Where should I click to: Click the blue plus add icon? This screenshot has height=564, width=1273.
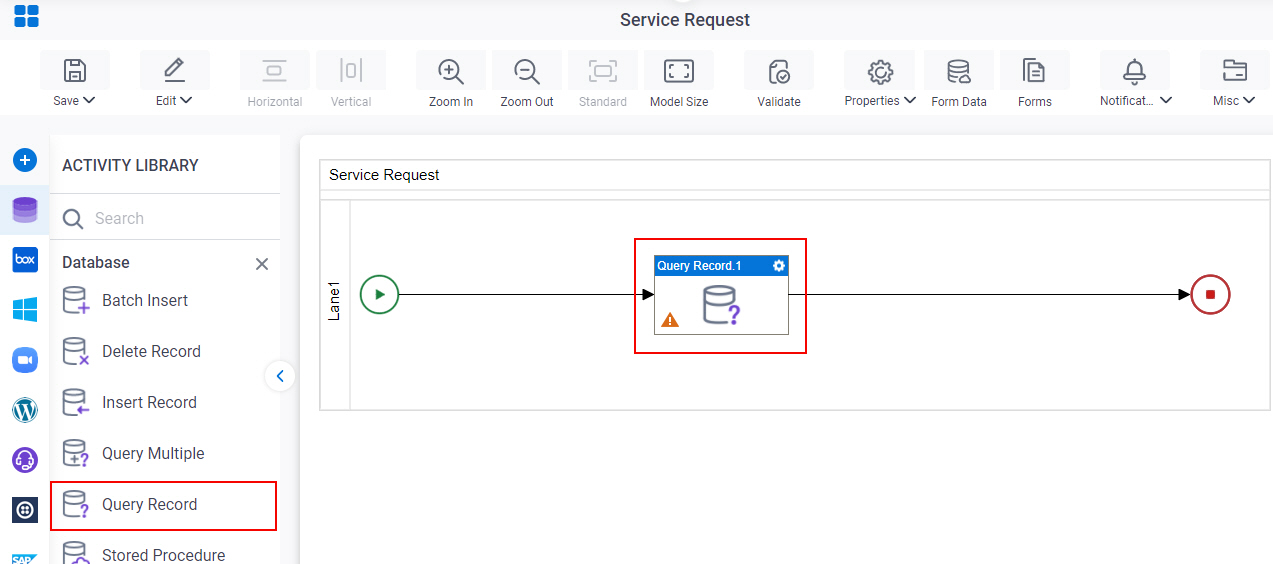click(25, 159)
